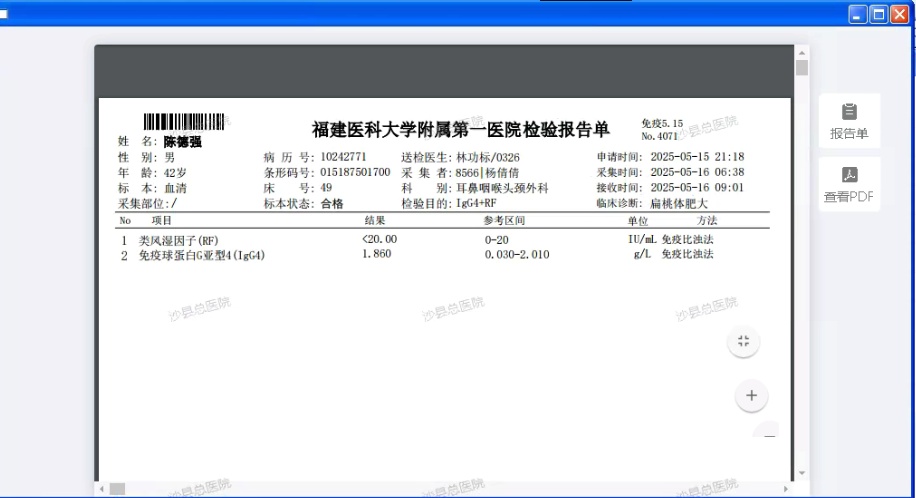Zoom in with the plus button
This screenshot has height=498, width=916.
[751, 396]
